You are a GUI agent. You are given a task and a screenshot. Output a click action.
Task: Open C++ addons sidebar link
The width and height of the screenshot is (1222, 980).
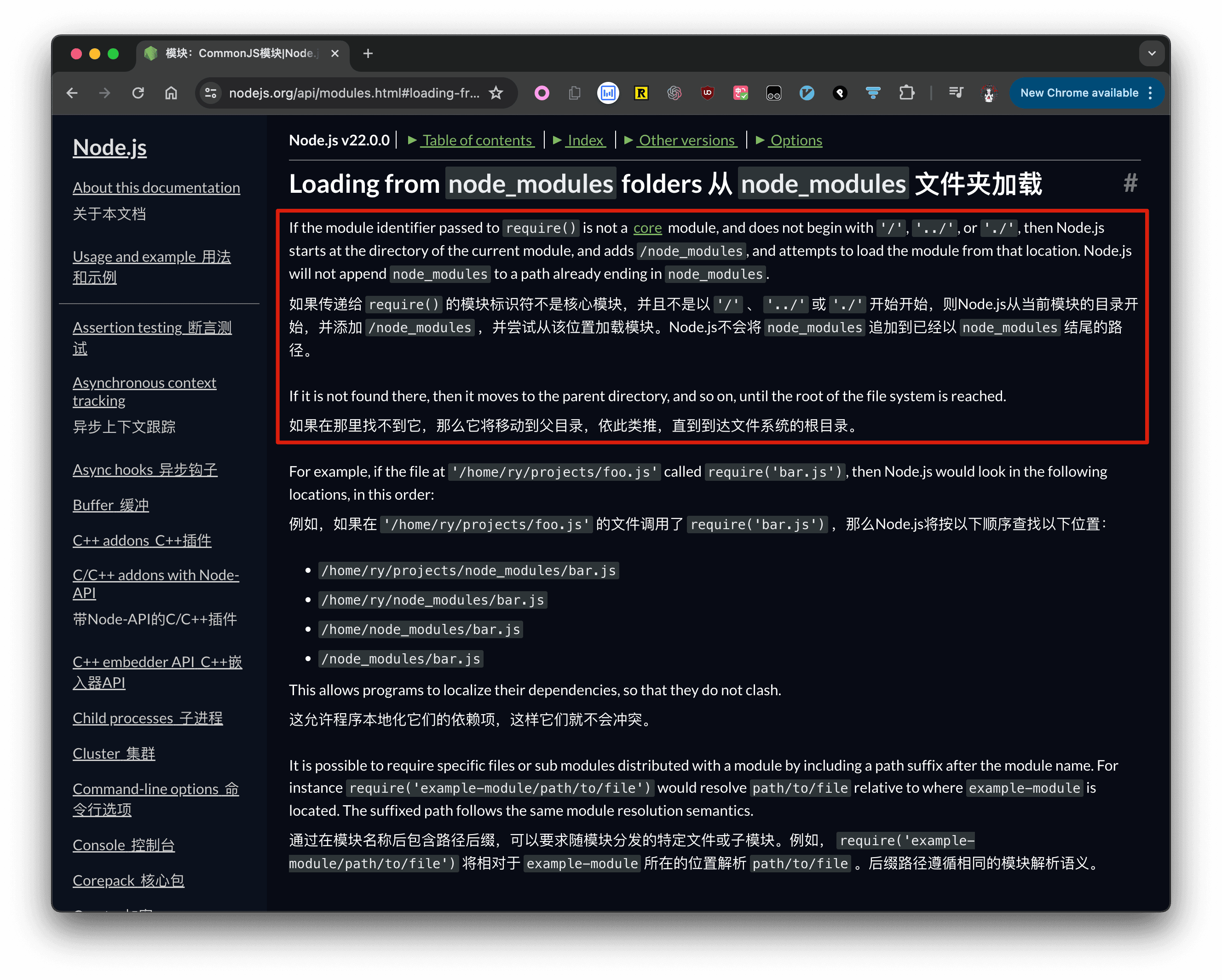pyautogui.click(x=142, y=541)
